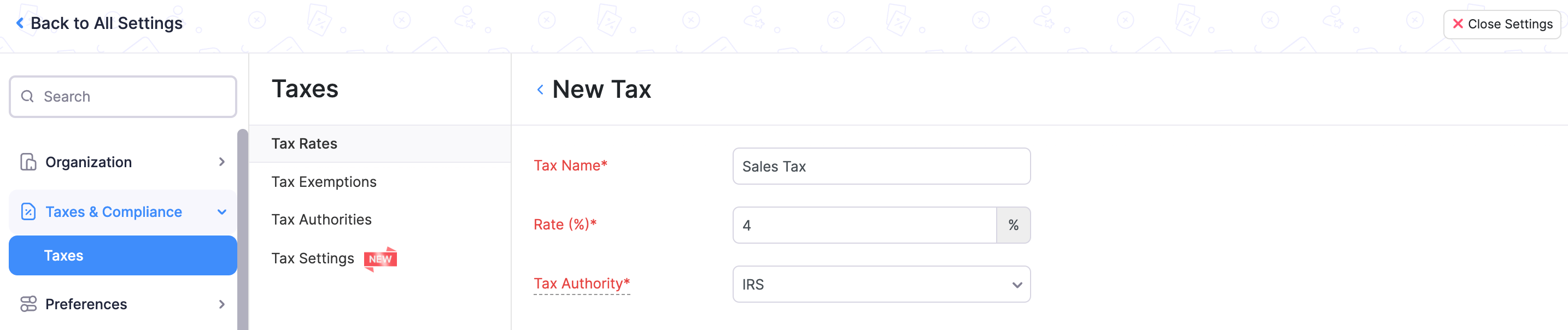Select the Tax Rates tab

pos(304,144)
